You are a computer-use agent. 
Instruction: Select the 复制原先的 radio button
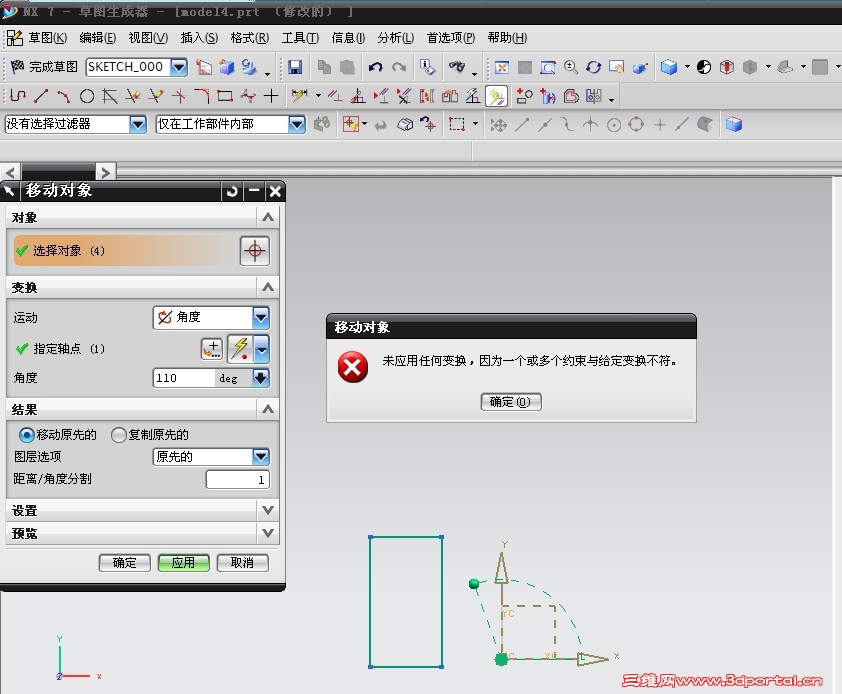coord(119,435)
